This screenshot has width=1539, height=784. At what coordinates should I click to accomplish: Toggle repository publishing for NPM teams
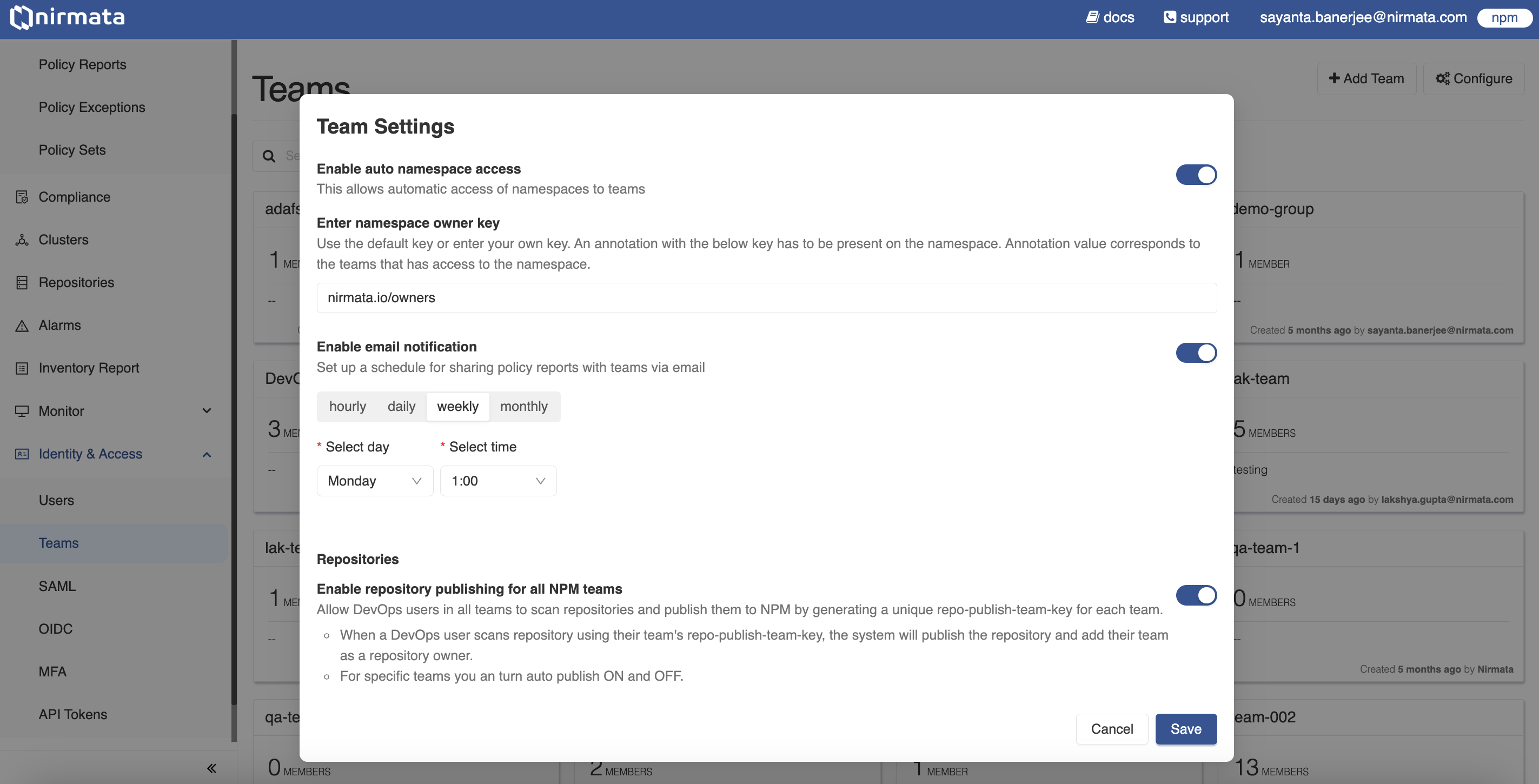(1196, 595)
